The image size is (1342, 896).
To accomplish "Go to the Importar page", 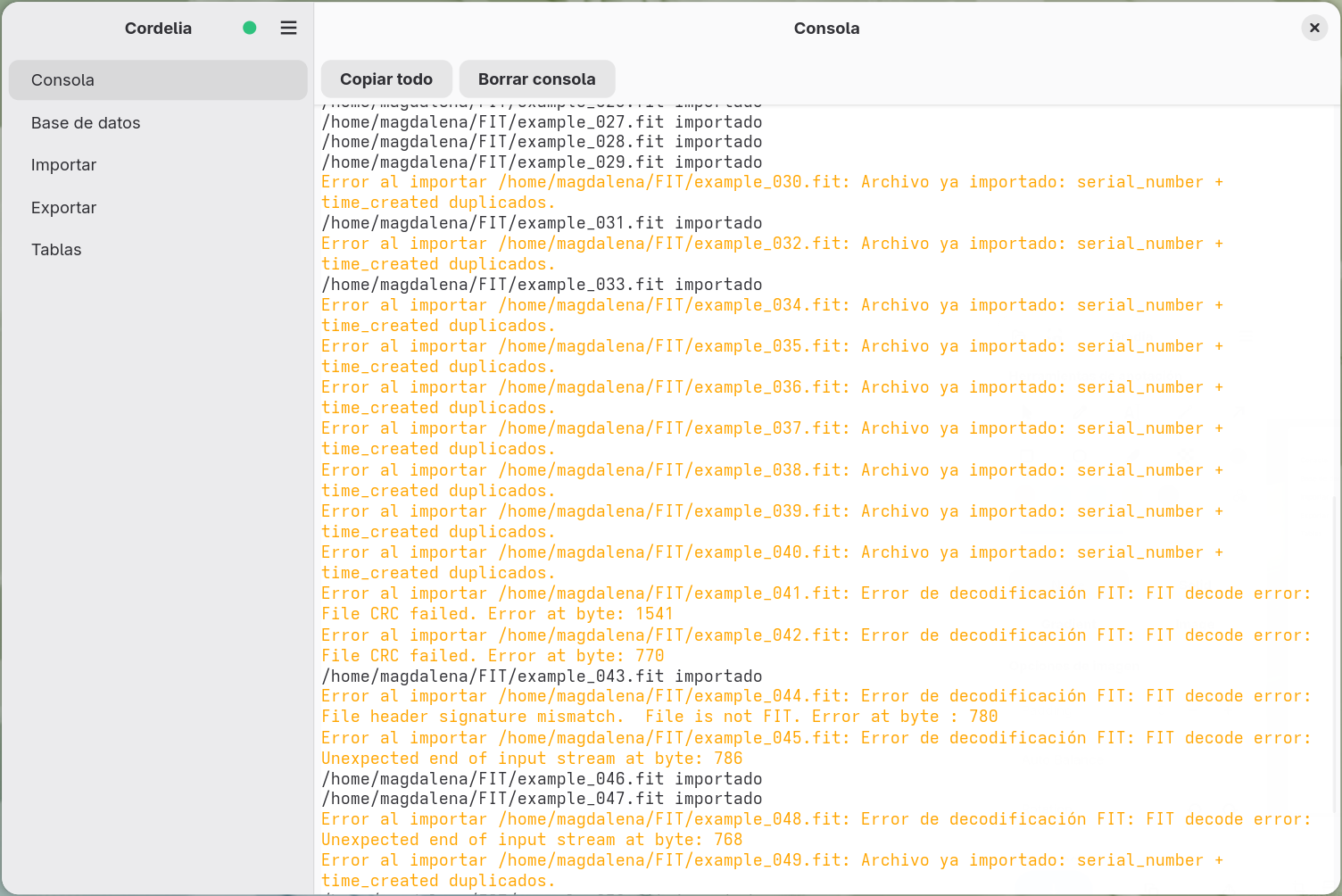I will tap(158, 165).
